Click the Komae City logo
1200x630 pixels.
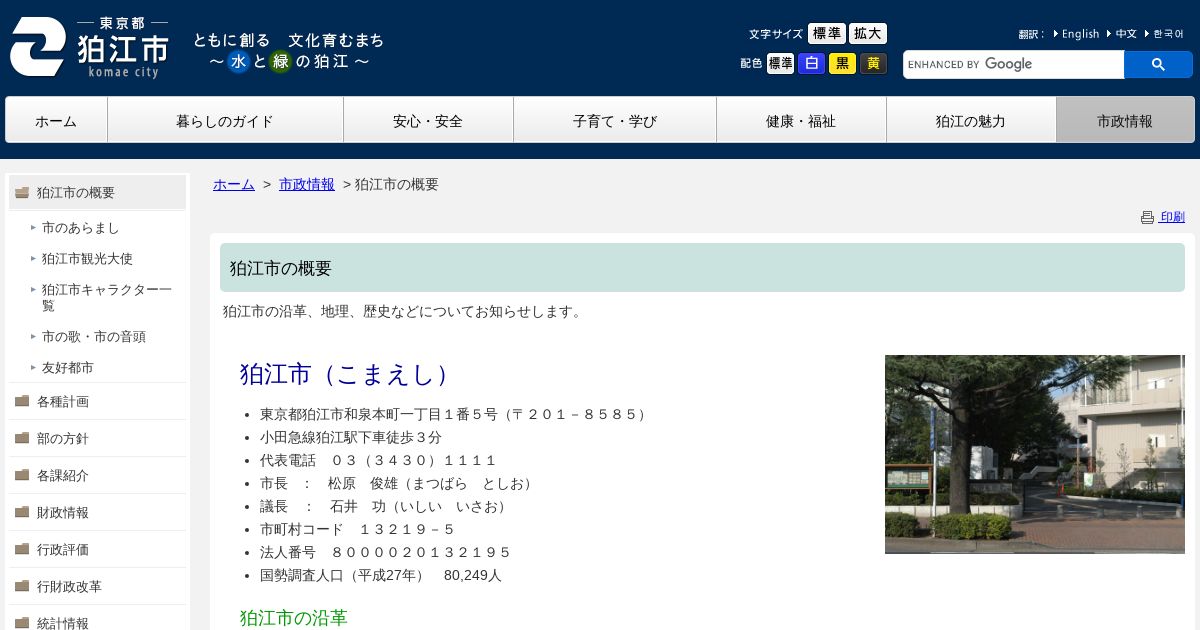coord(89,47)
